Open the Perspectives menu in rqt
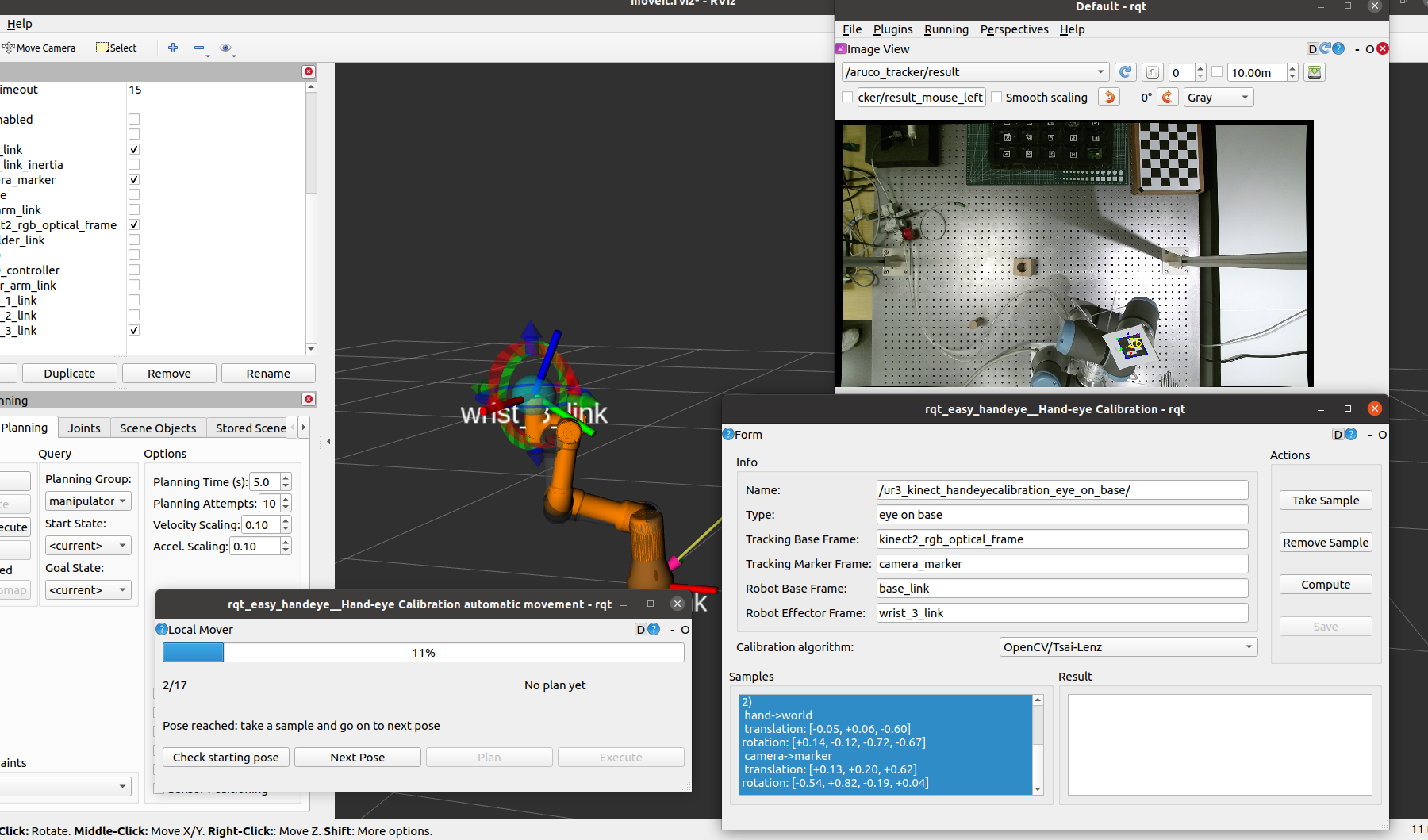 pos(1014,29)
